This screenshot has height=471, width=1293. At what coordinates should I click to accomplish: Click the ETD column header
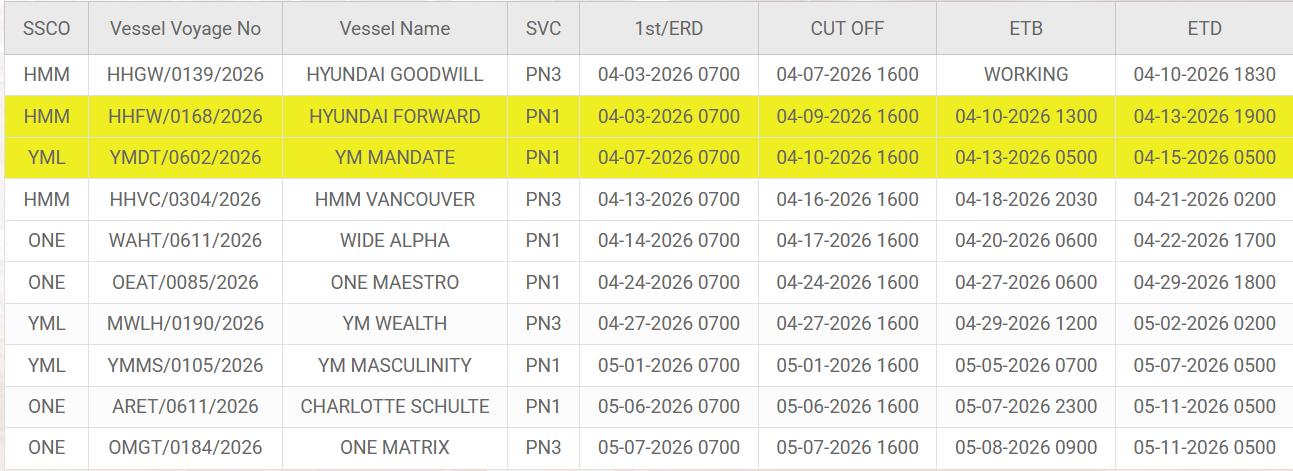point(1204,29)
